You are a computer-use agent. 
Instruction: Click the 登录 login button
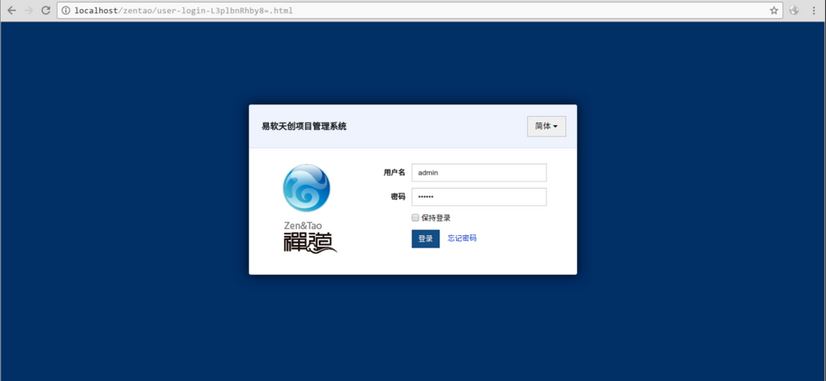click(x=426, y=239)
